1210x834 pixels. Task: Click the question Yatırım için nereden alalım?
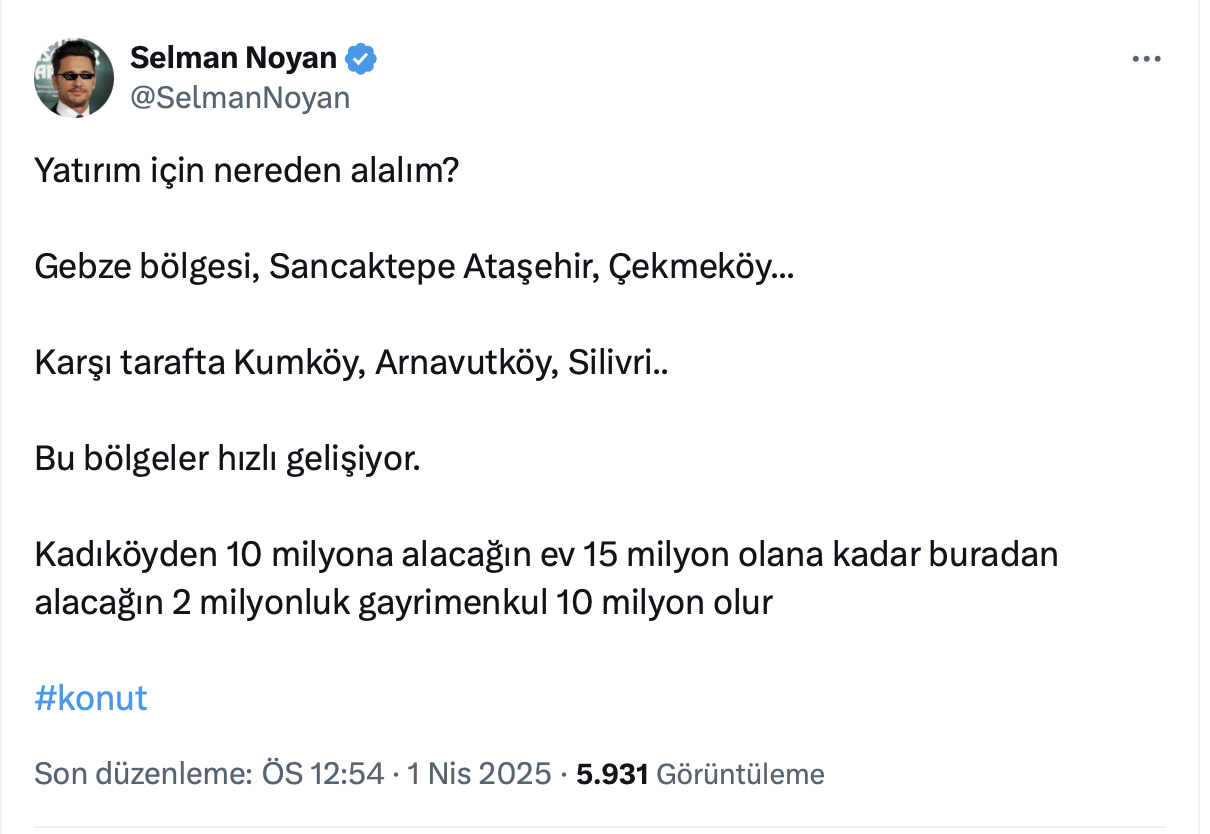[x=246, y=172]
